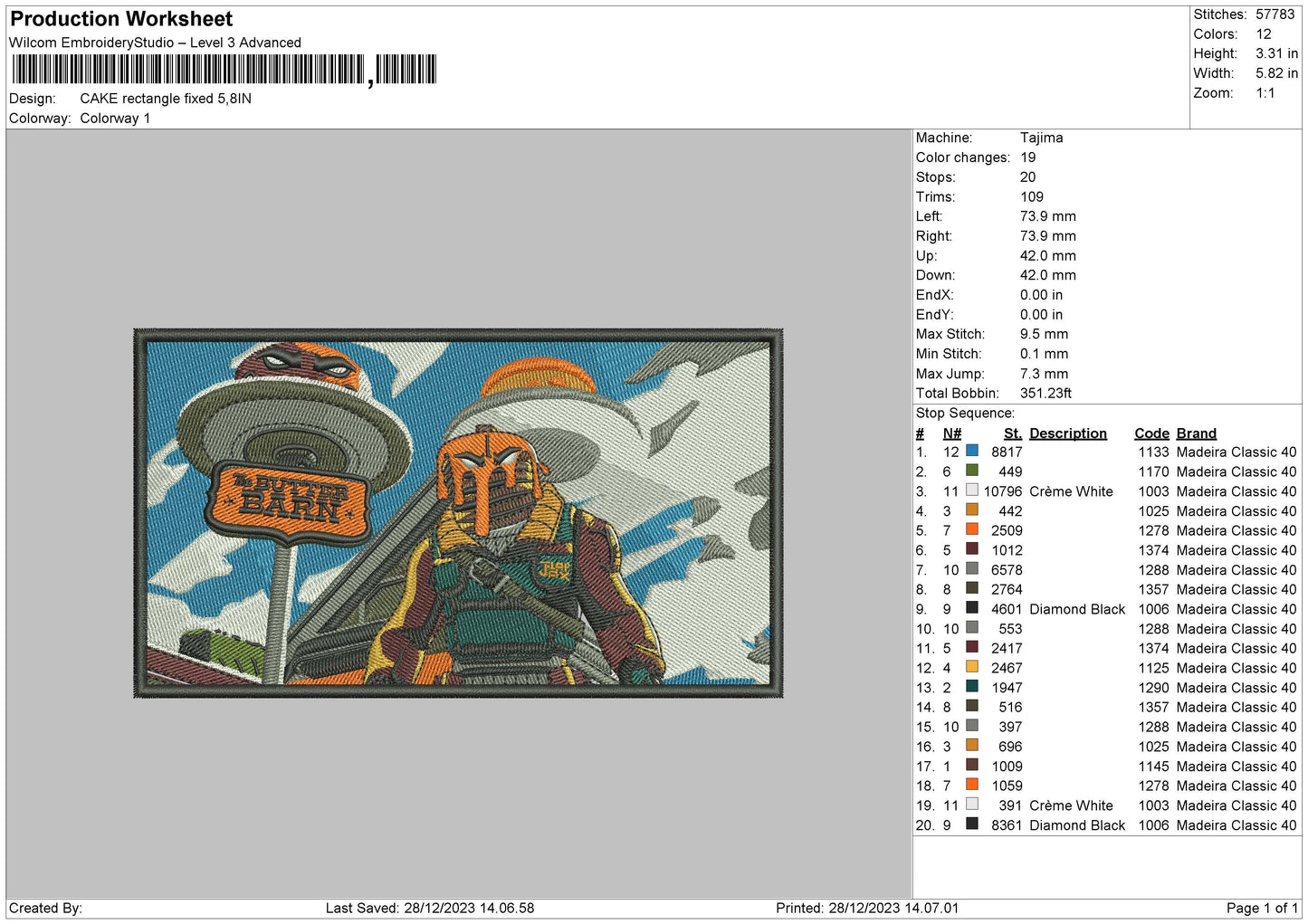Select the black swatch in stop row 20
The image size is (1308, 924).
[x=972, y=824]
